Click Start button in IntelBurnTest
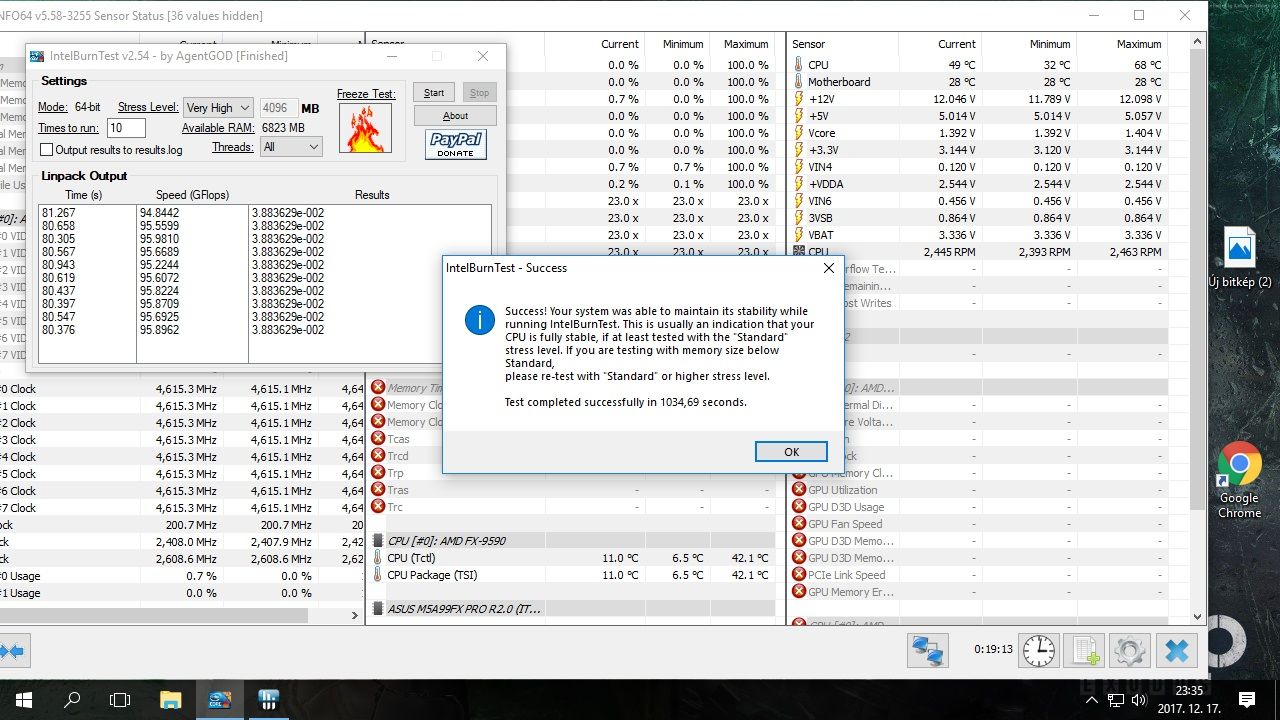 pyautogui.click(x=434, y=93)
